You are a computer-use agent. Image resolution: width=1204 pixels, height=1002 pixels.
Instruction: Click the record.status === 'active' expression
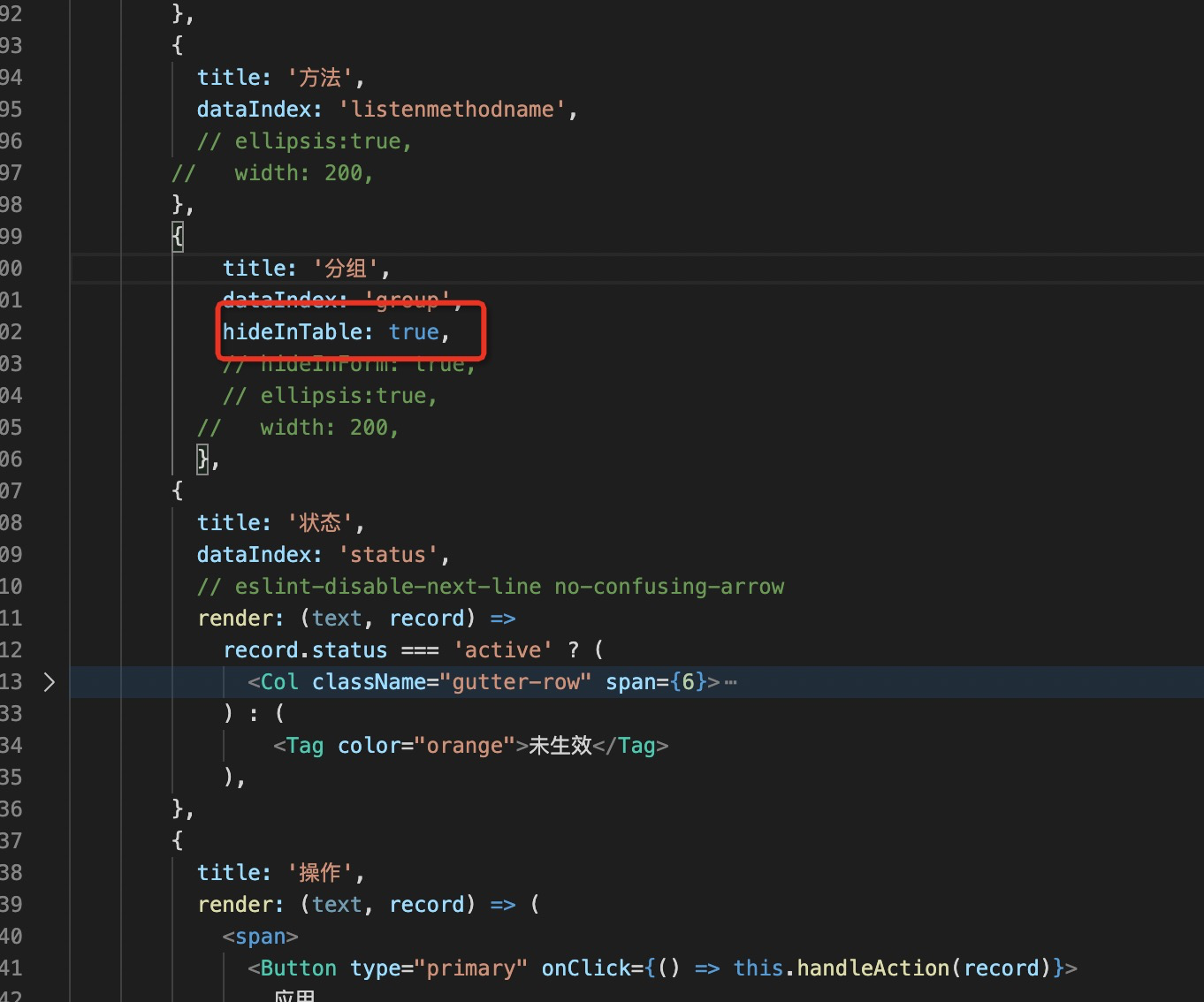[371, 649]
